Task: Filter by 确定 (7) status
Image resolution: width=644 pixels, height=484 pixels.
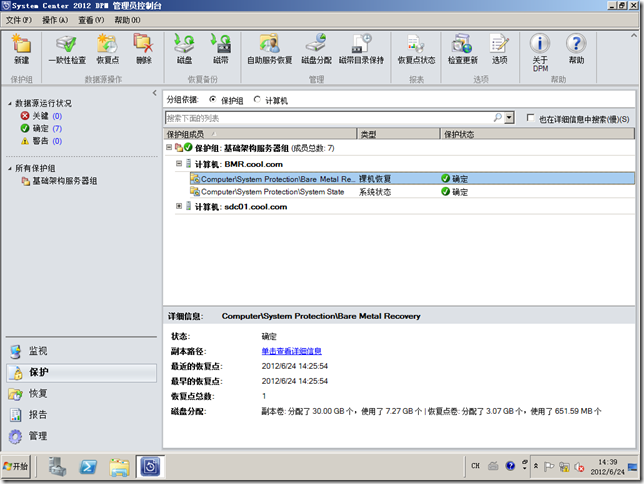Action: click(41, 129)
